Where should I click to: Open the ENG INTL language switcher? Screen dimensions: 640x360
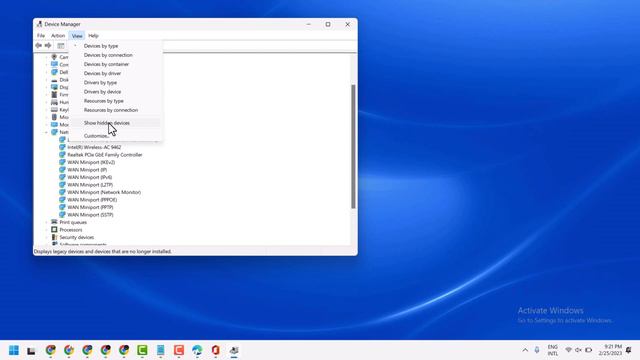[553, 350]
